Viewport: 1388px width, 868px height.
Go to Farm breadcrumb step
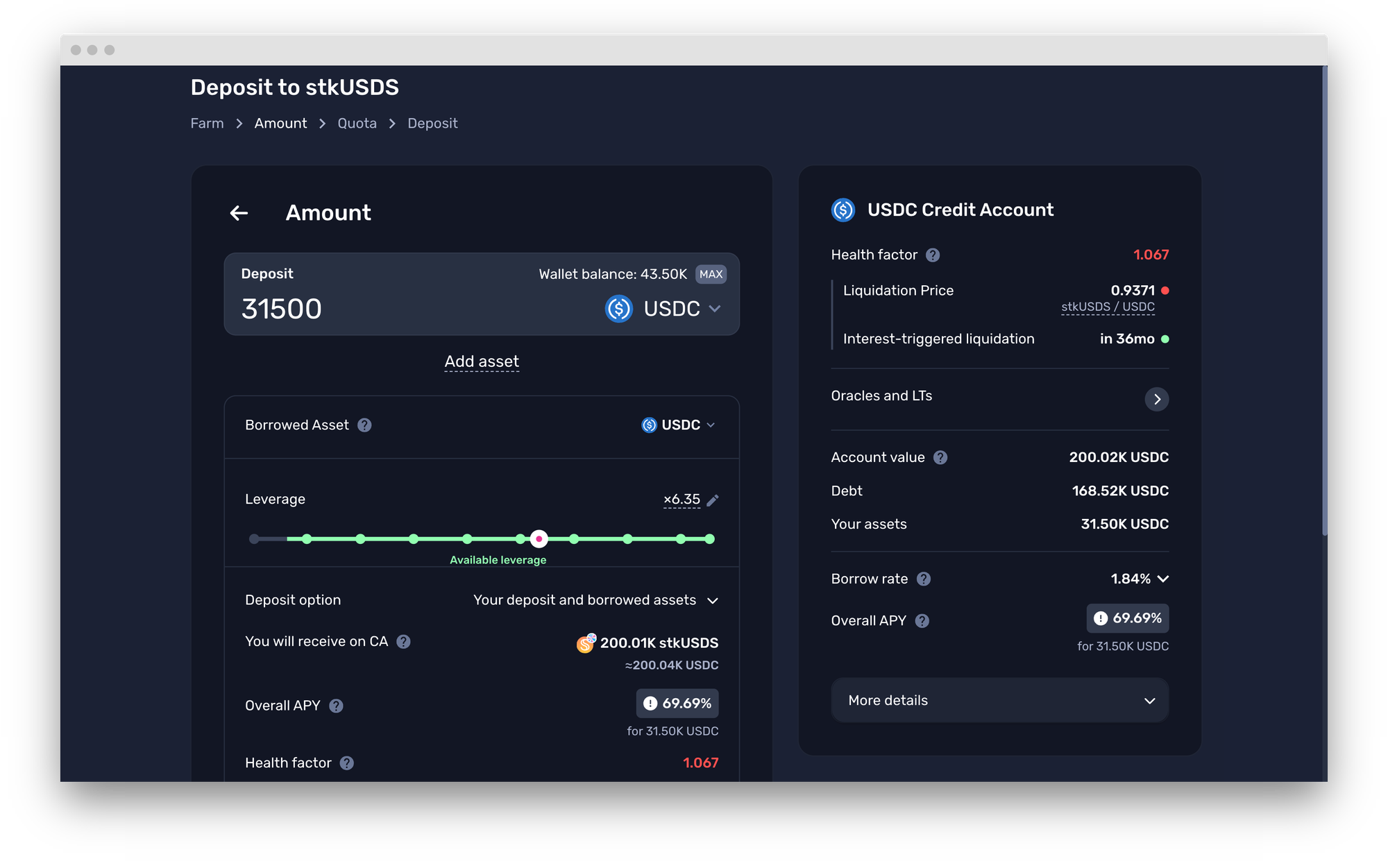click(207, 124)
